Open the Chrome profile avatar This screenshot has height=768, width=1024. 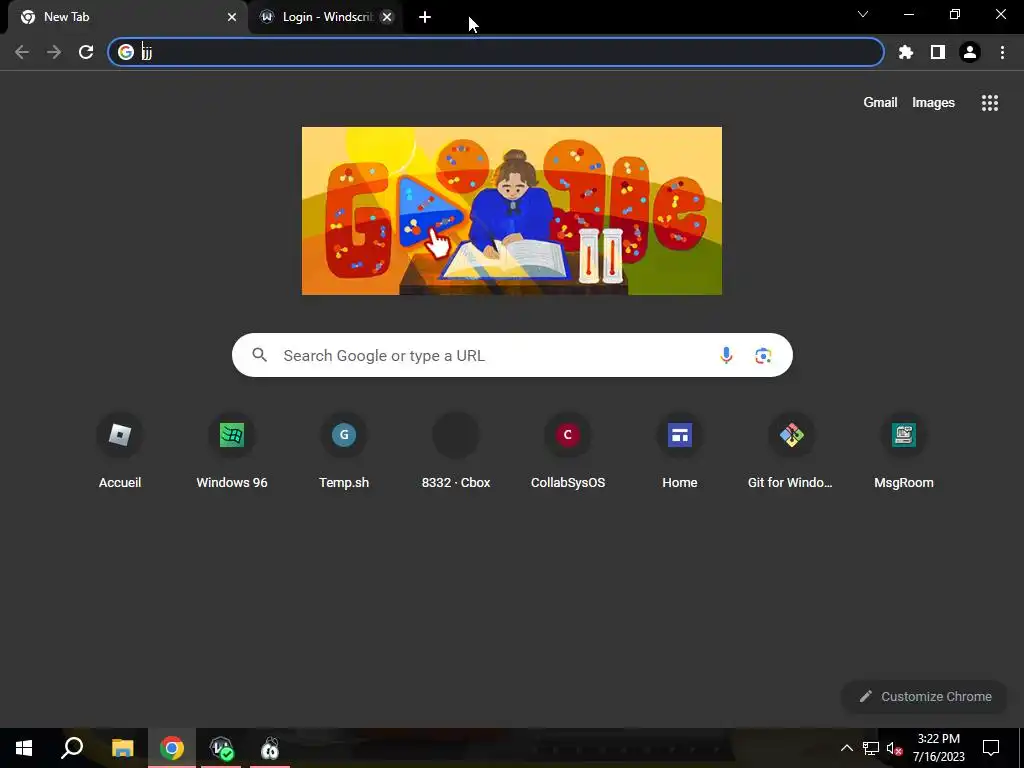[970, 52]
